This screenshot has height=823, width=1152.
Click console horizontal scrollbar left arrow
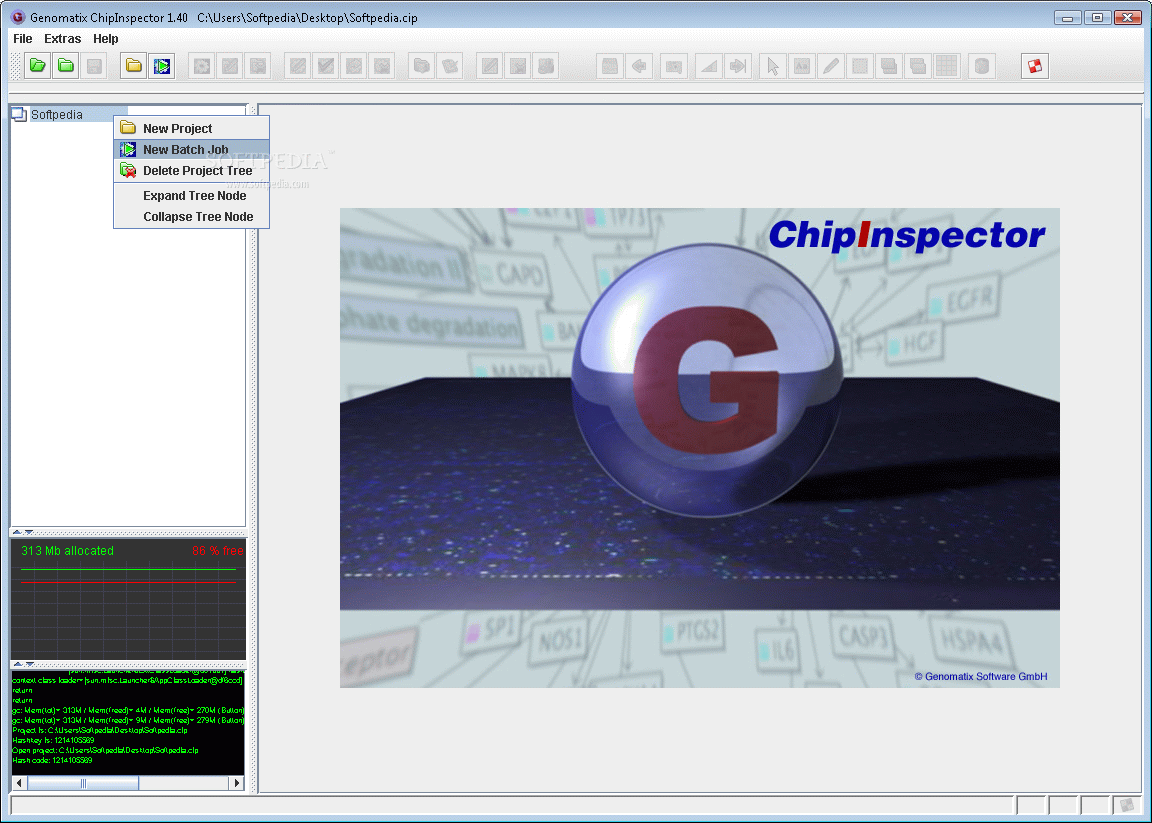click(19, 783)
